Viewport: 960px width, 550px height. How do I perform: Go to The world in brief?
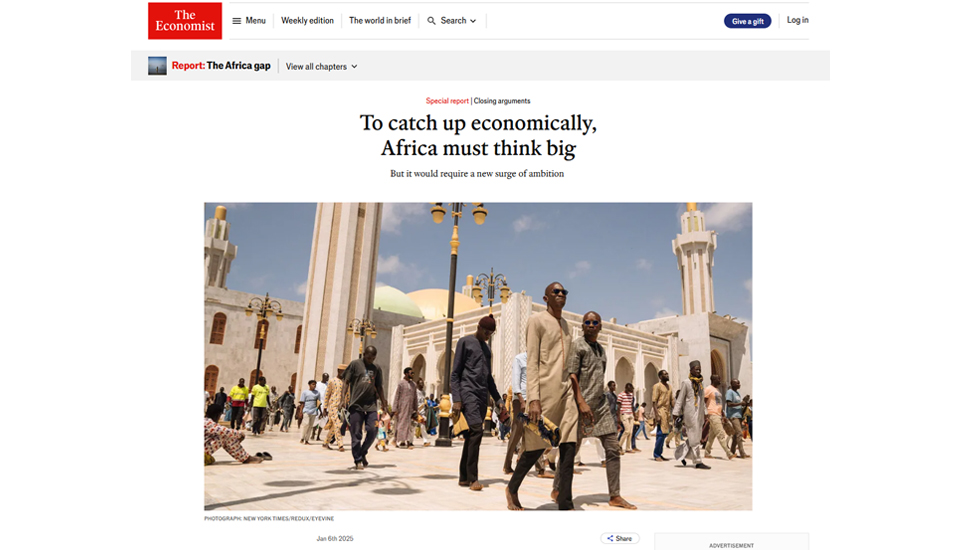click(380, 20)
